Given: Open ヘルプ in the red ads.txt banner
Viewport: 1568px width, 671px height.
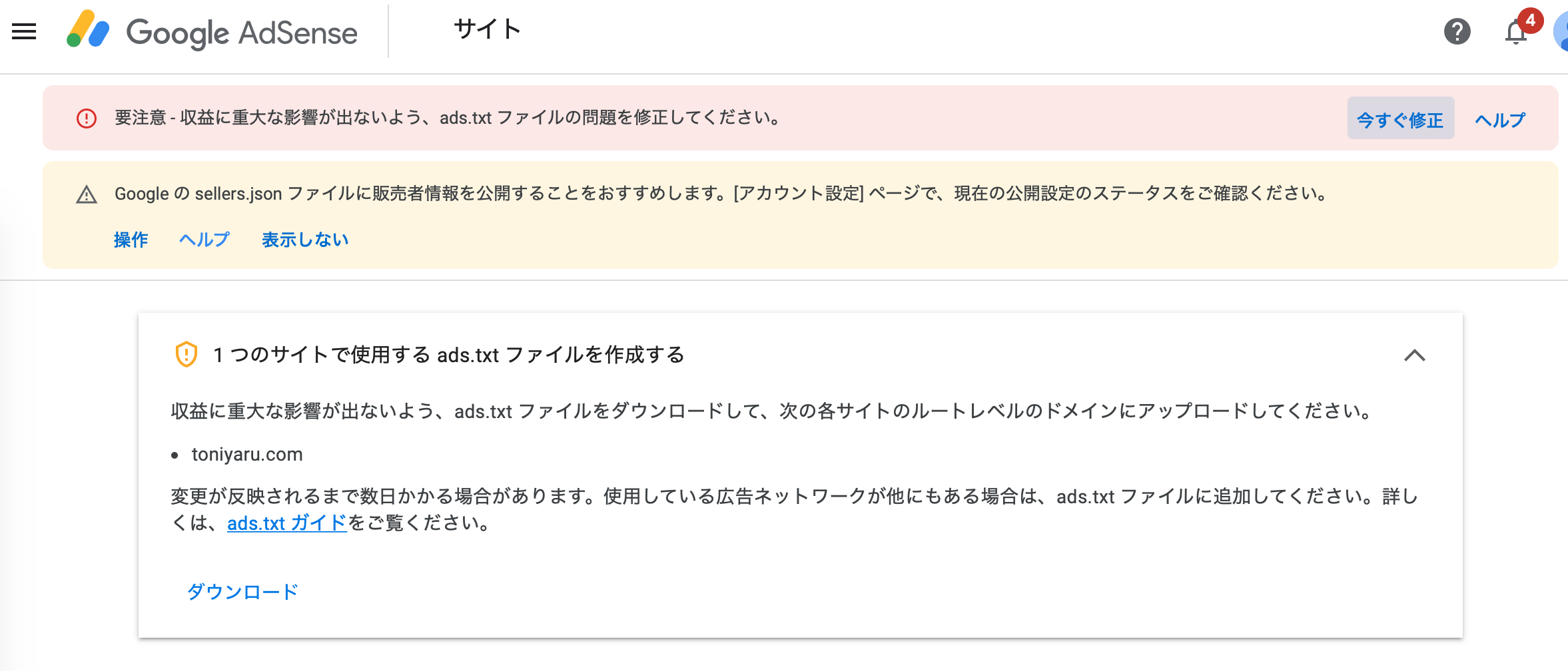Looking at the screenshot, I should tap(1500, 119).
